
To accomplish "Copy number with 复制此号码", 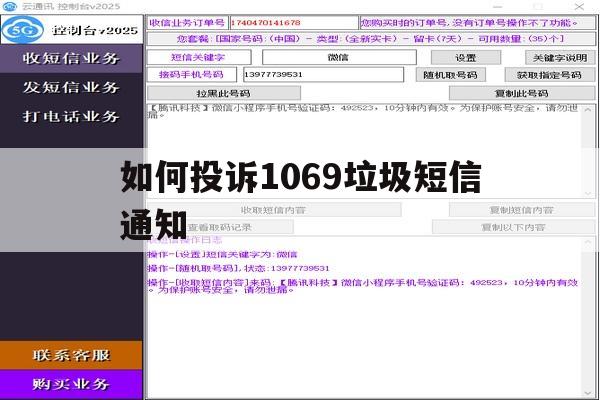I will pos(522,93).
